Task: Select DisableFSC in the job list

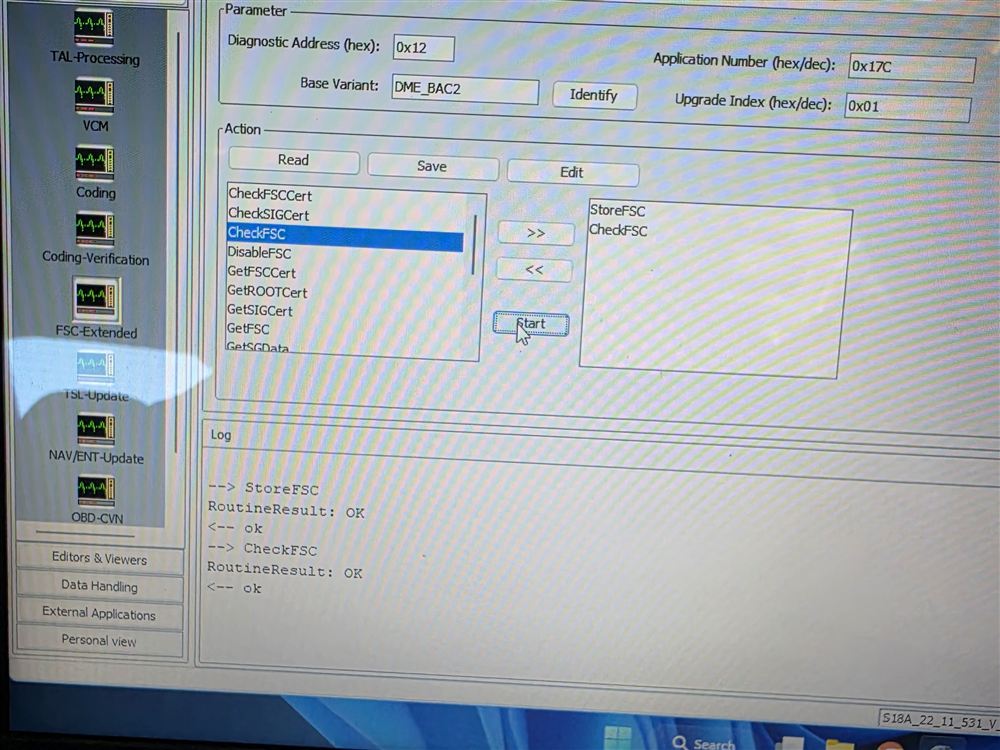Action: (260, 253)
